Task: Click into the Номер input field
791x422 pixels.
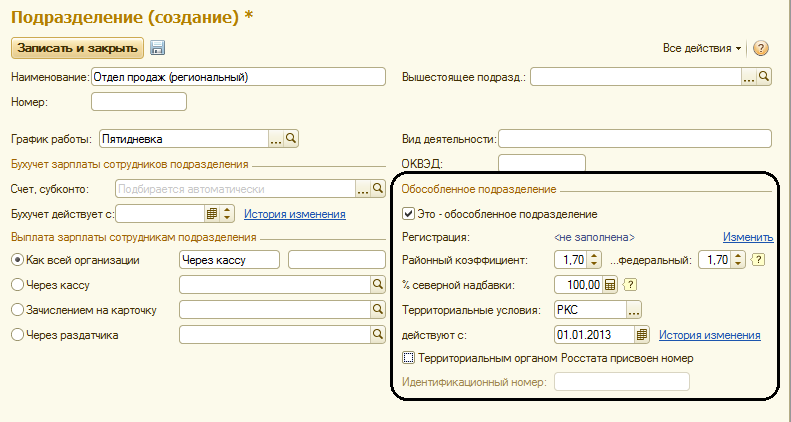Action: tap(139, 101)
